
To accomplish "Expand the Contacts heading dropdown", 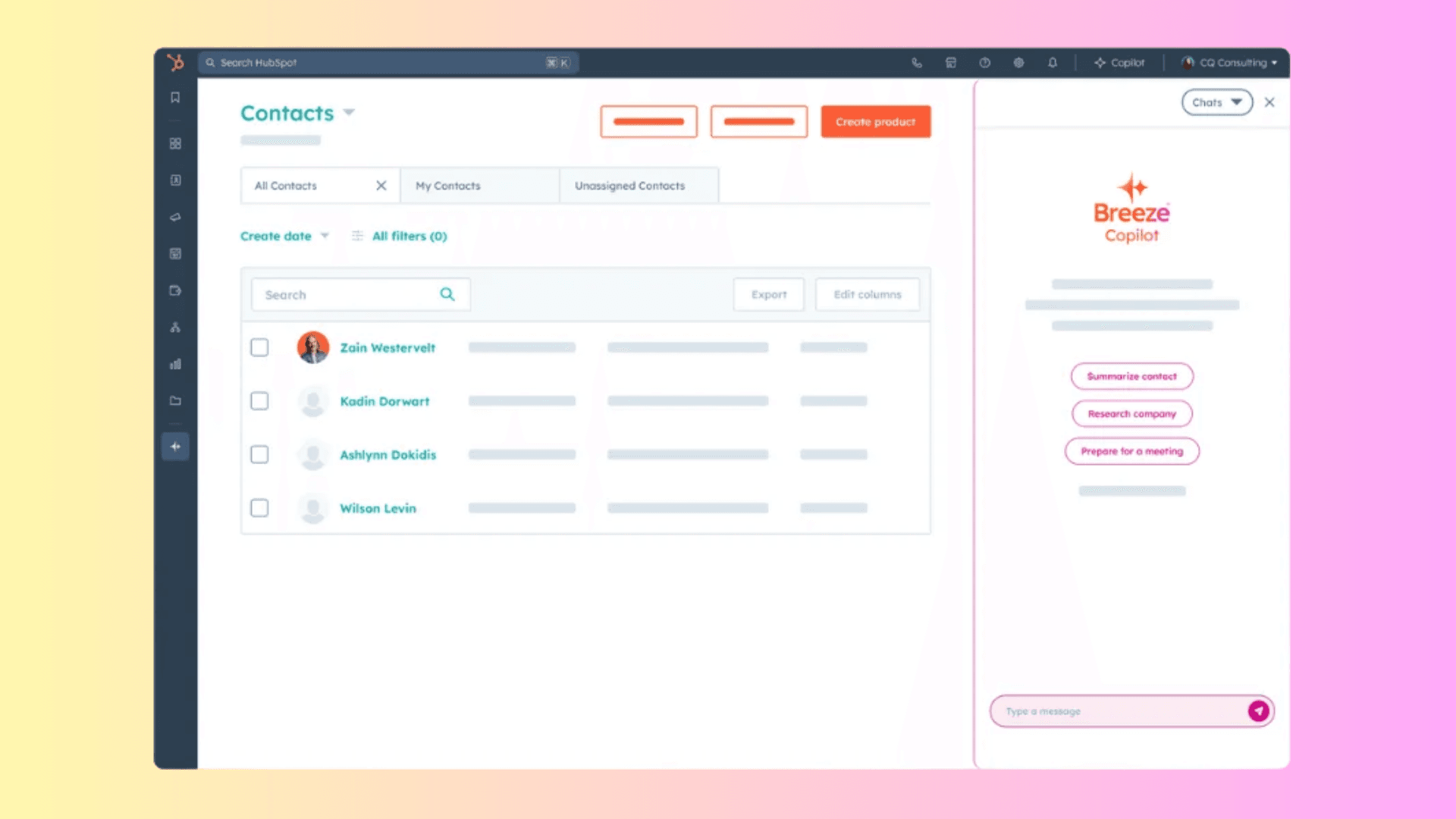I will click(x=349, y=112).
